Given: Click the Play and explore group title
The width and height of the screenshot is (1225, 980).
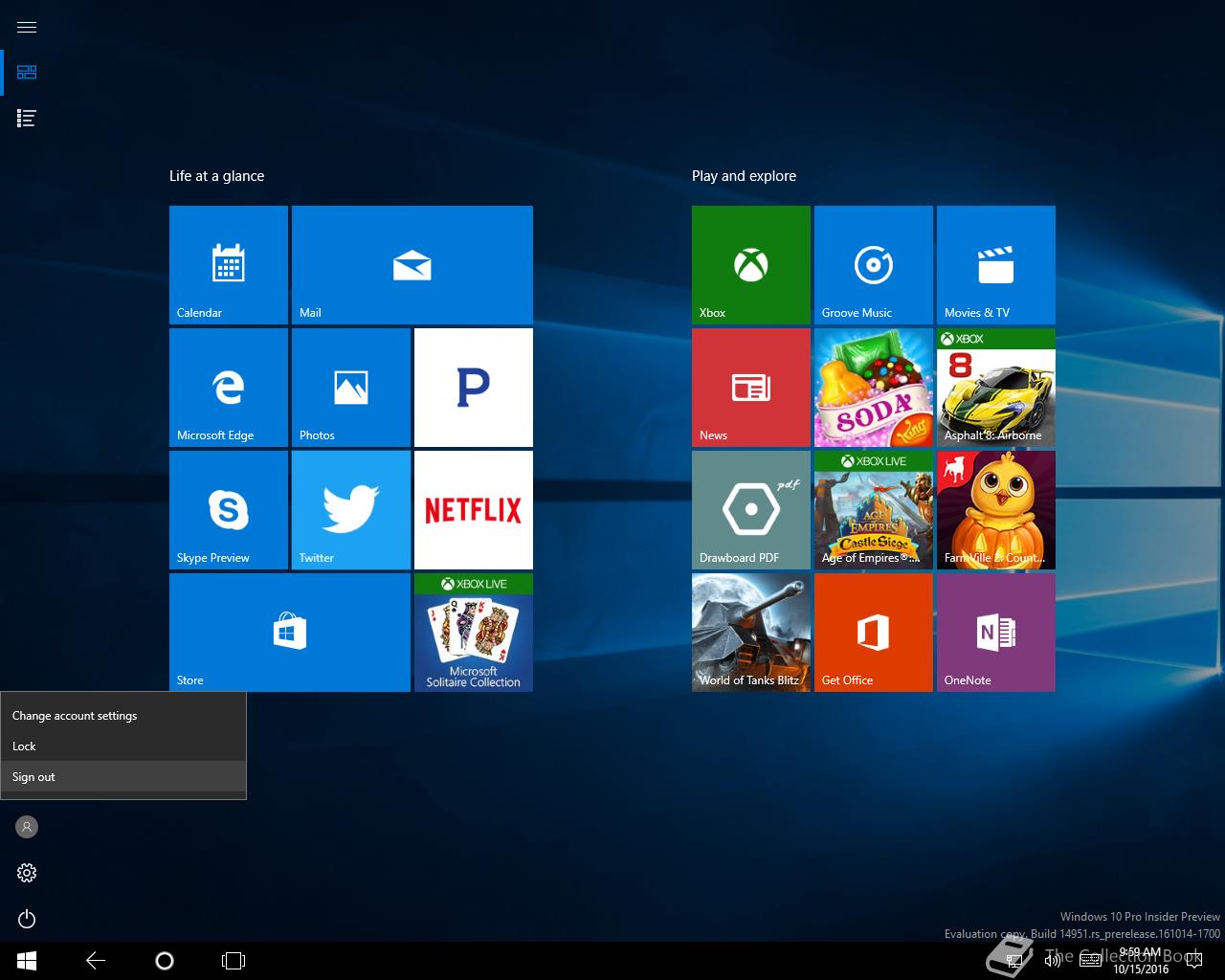Looking at the screenshot, I should [744, 176].
